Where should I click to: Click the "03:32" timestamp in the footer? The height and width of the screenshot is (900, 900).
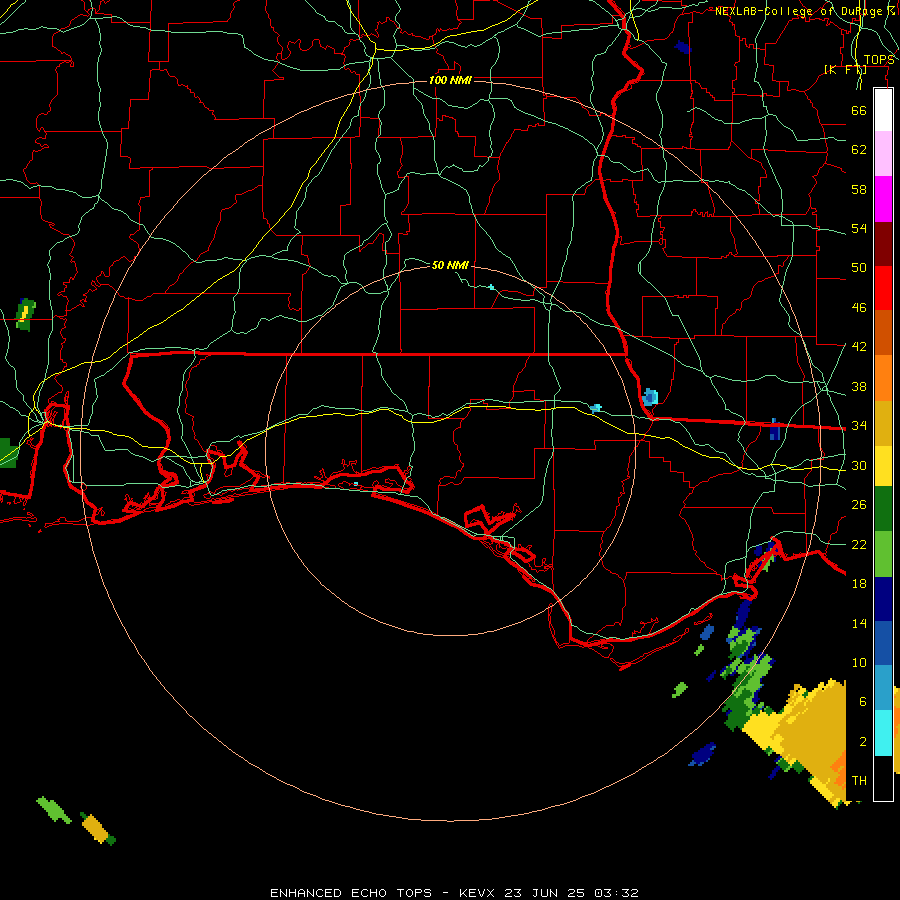(616, 893)
